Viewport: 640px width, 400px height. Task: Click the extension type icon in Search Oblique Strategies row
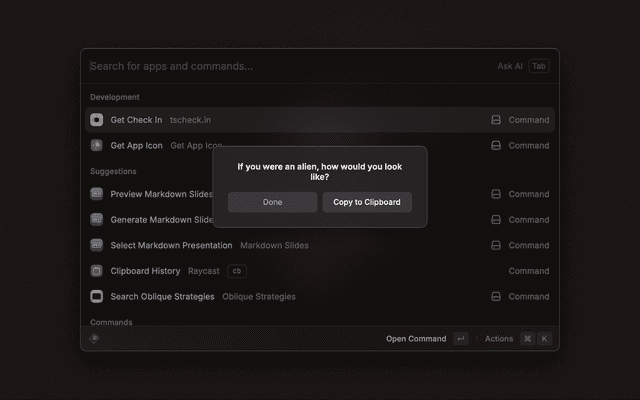tap(495, 296)
